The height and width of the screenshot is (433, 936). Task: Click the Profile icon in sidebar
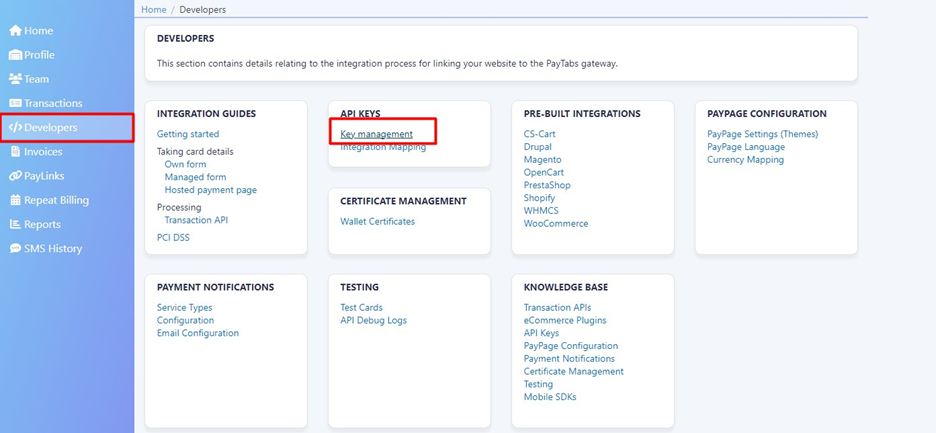15,55
